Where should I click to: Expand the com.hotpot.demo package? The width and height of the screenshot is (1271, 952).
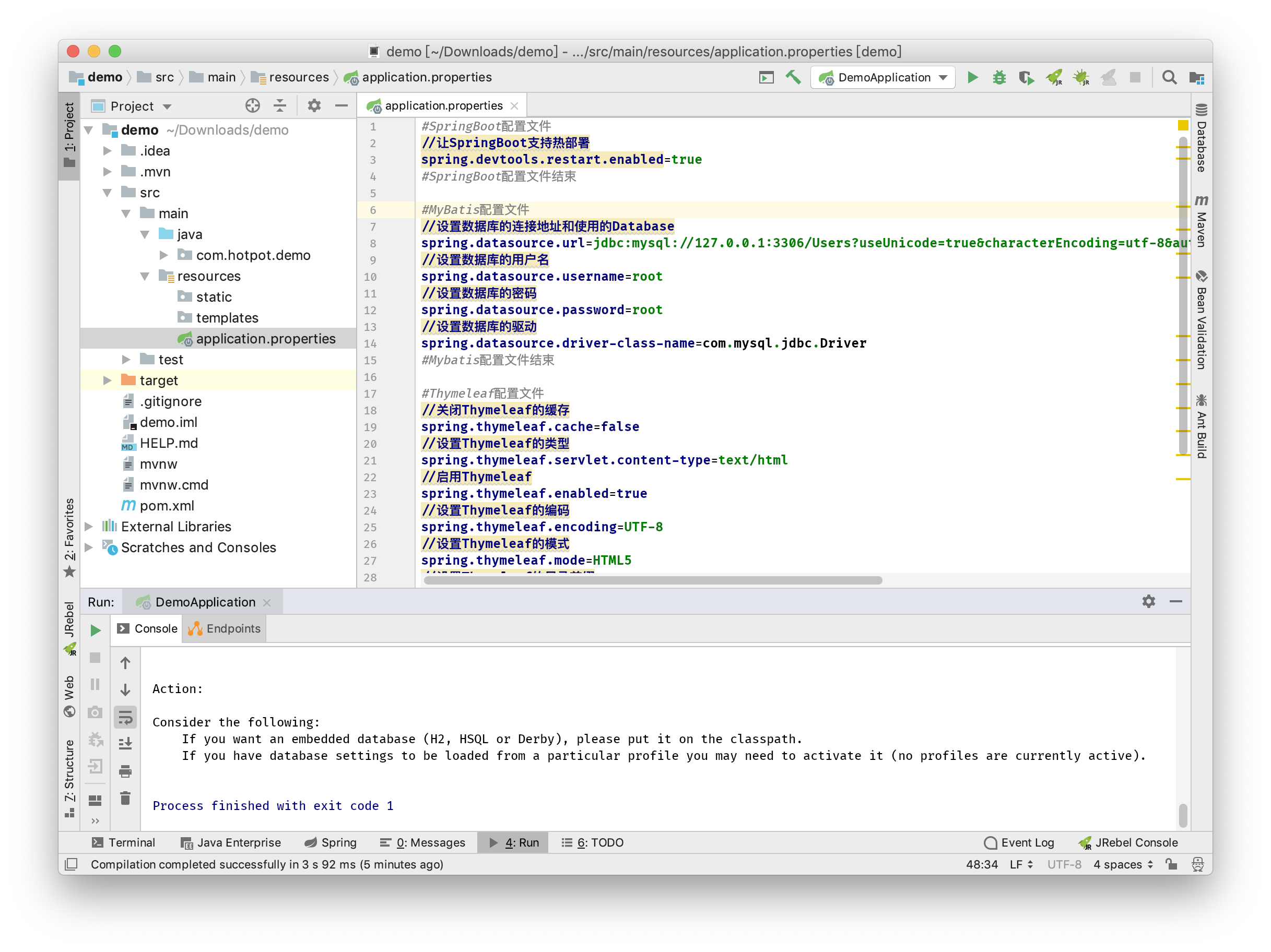point(164,256)
